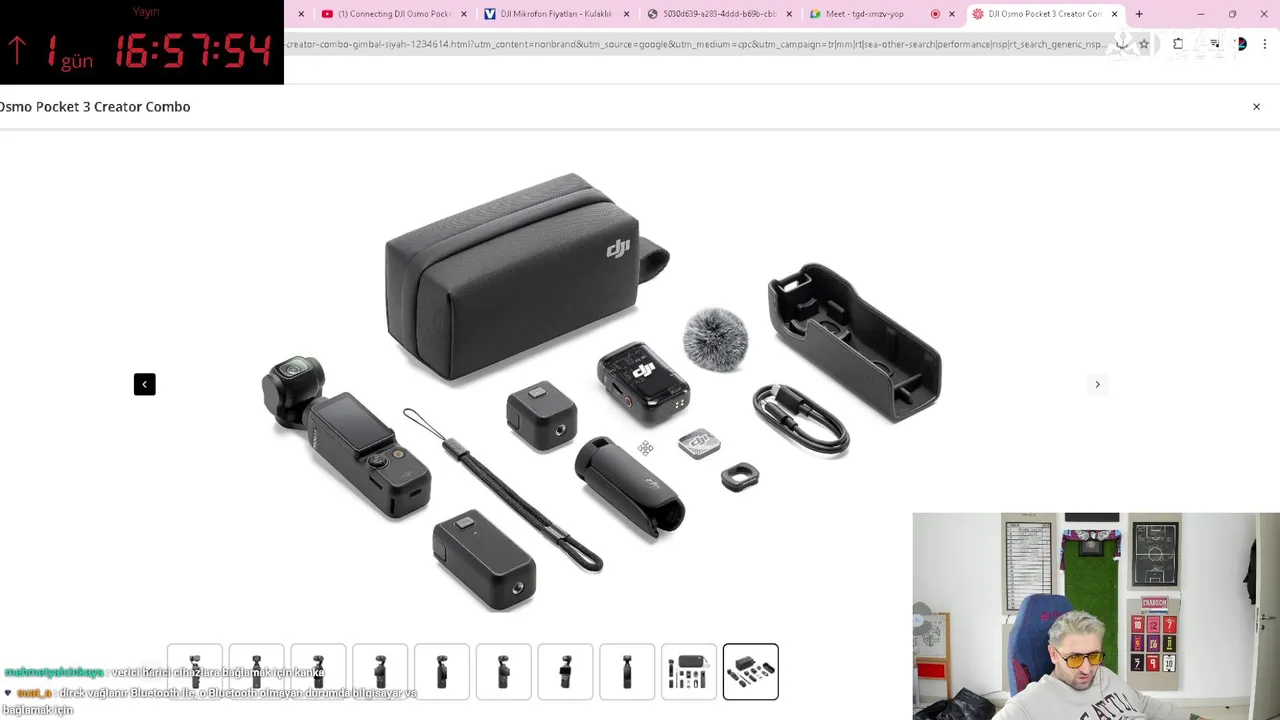The height and width of the screenshot is (720, 1280).
Task: Open the ninth thumbnail showing kit with case
Action: (x=689, y=671)
